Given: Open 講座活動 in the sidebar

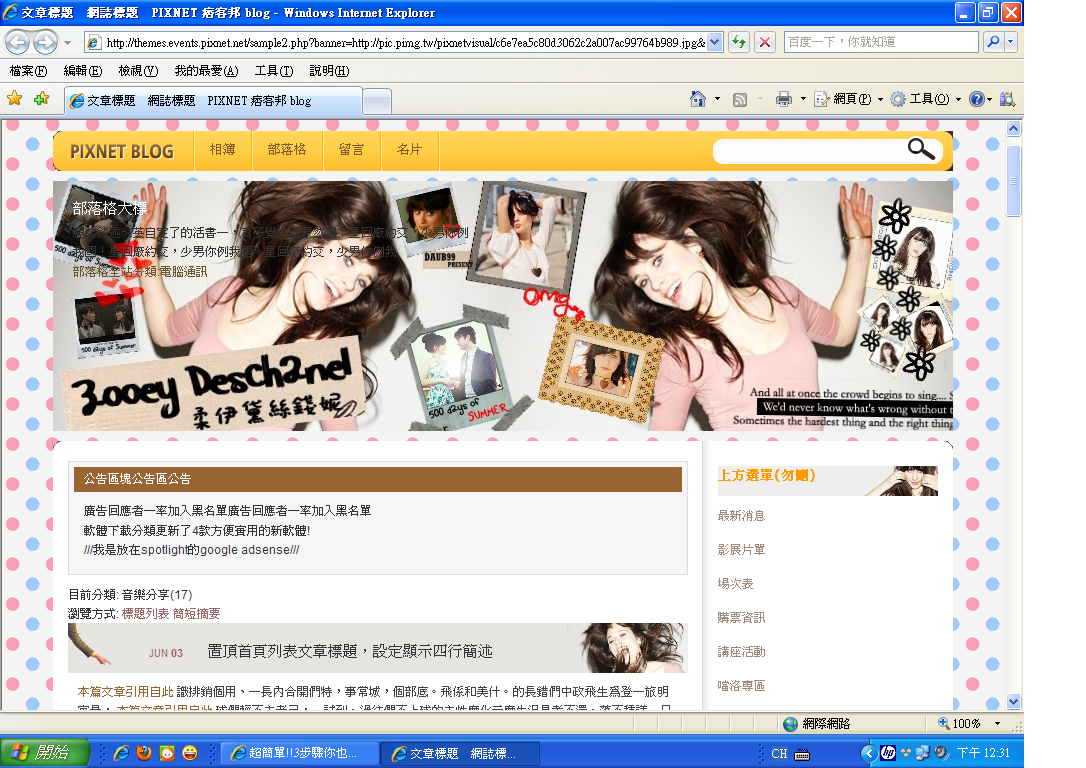Looking at the screenshot, I should (x=741, y=652).
